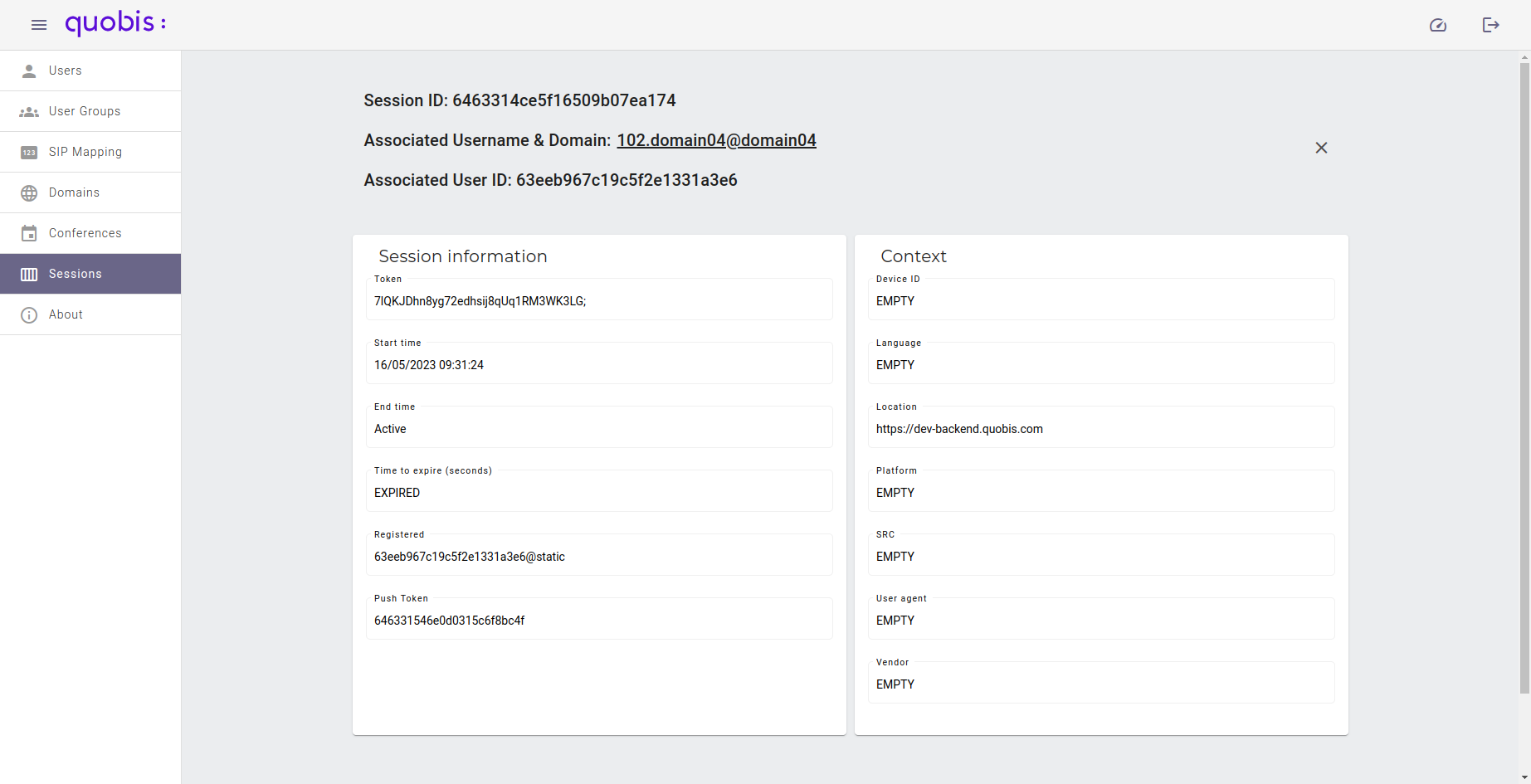
Task: Click the Session information heading
Action: [x=463, y=256]
